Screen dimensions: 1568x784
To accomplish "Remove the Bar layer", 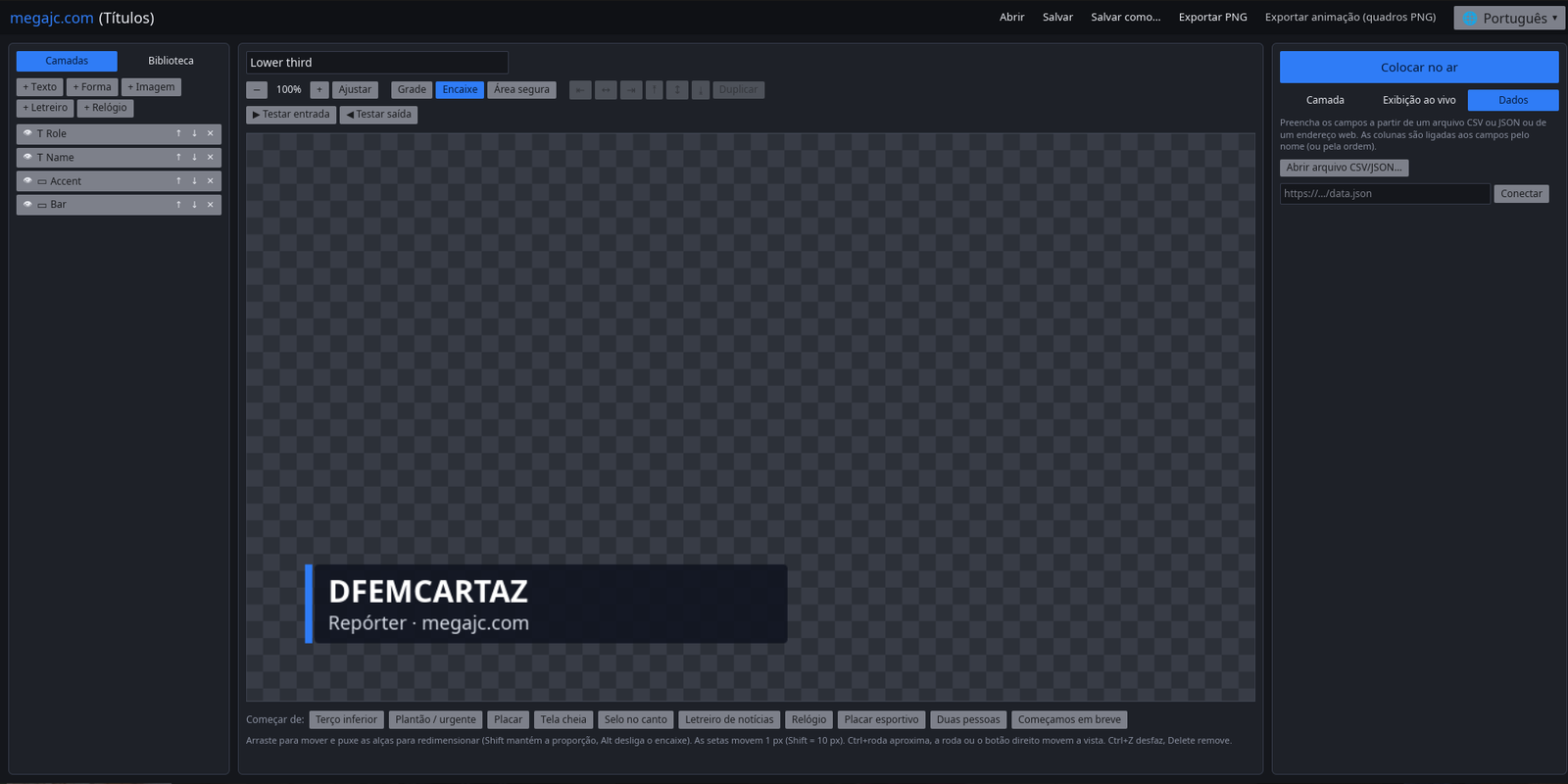I will coord(210,205).
